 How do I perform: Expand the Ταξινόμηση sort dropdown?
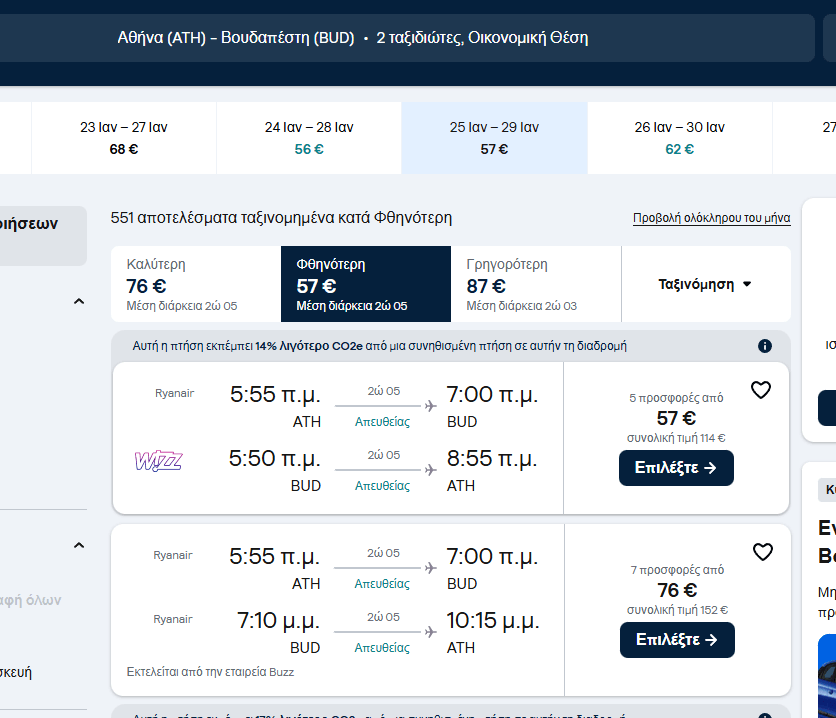point(705,284)
